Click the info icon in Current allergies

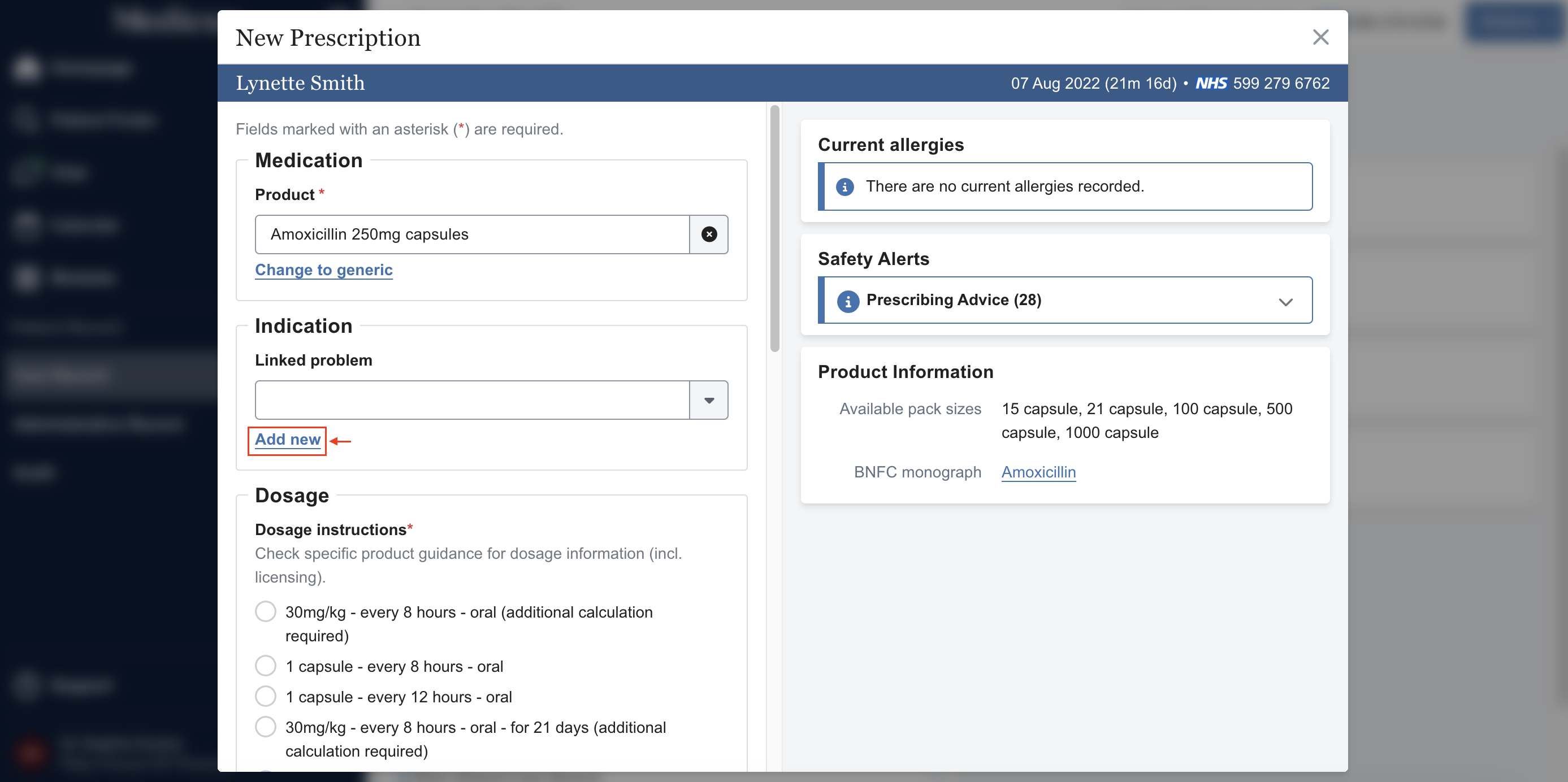tap(844, 187)
